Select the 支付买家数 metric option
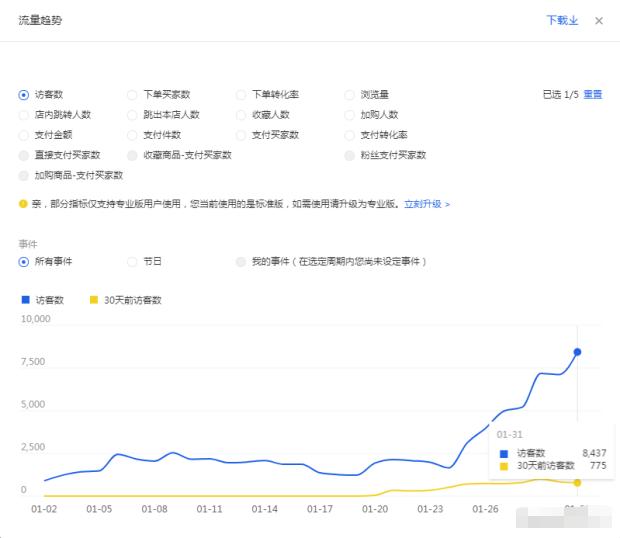The image size is (620, 538). (241, 135)
